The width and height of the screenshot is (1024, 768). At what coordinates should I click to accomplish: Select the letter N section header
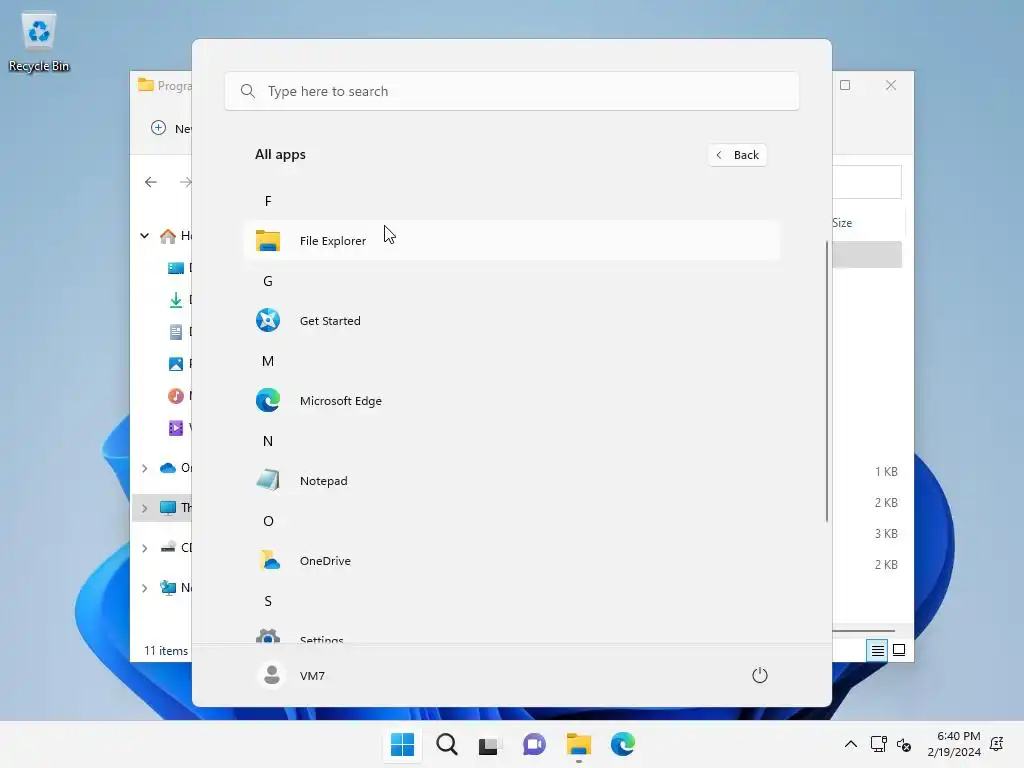click(268, 441)
